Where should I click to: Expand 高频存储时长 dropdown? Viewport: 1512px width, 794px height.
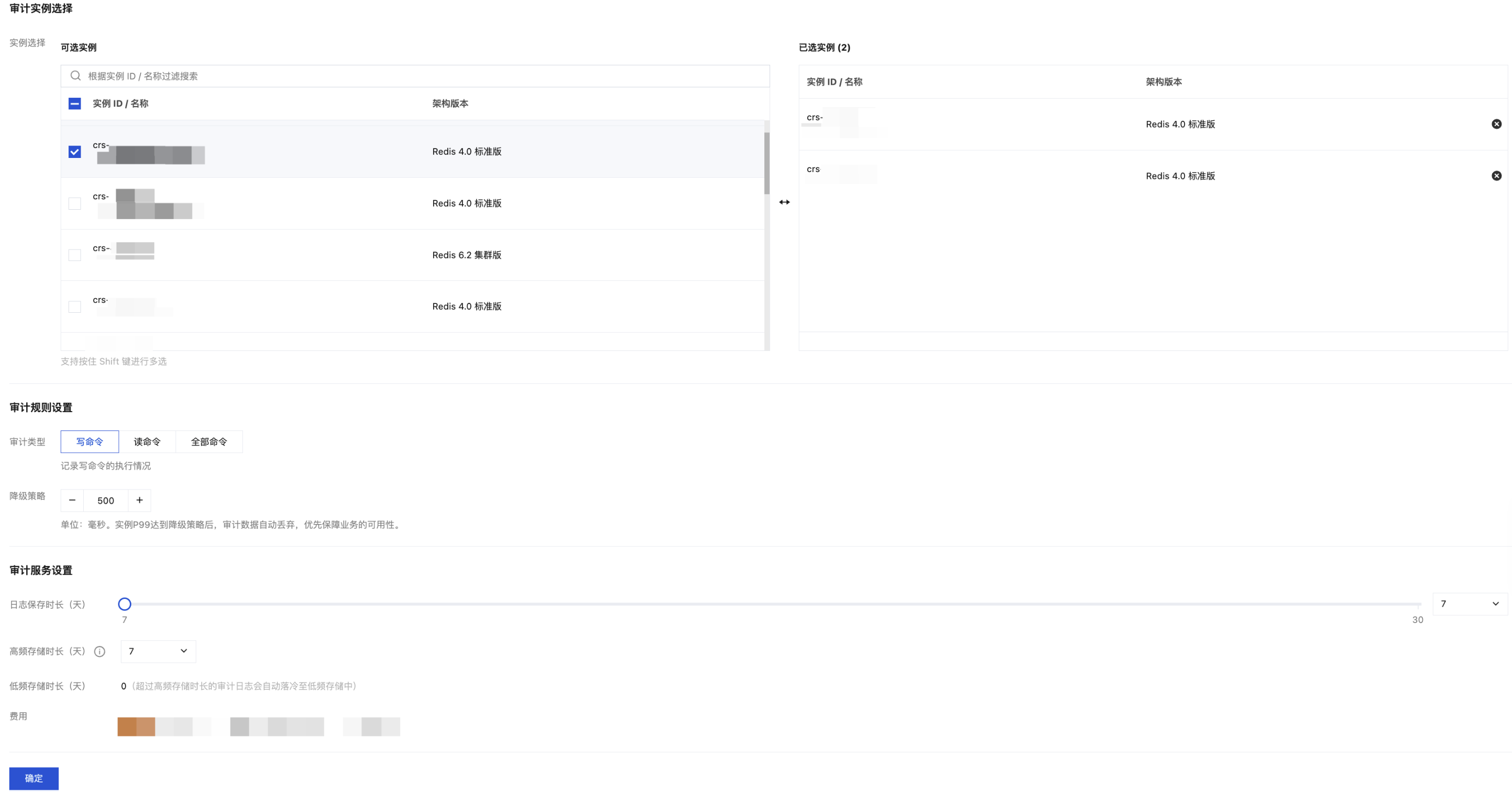(x=158, y=651)
